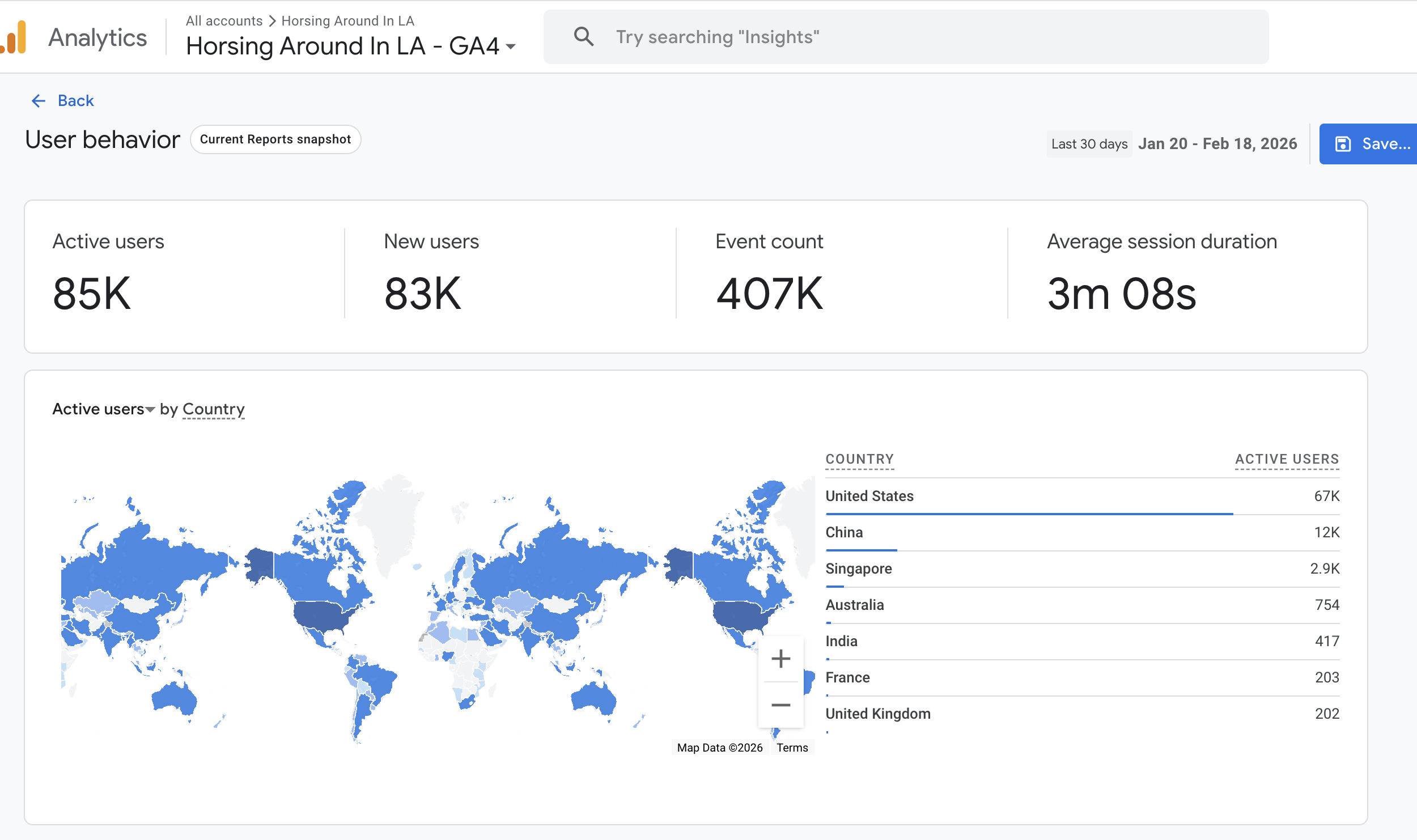This screenshot has width=1417, height=840.
Task: Click the Google Analytics logo icon
Action: pos(15,37)
